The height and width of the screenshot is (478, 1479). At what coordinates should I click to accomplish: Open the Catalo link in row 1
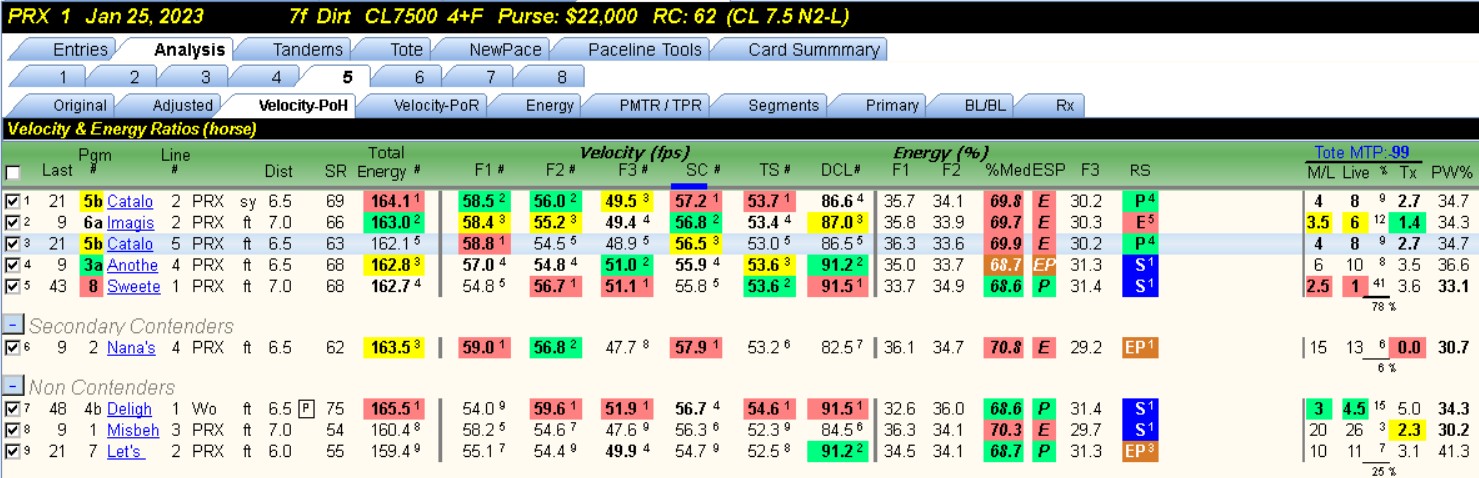(x=131, y=202)
